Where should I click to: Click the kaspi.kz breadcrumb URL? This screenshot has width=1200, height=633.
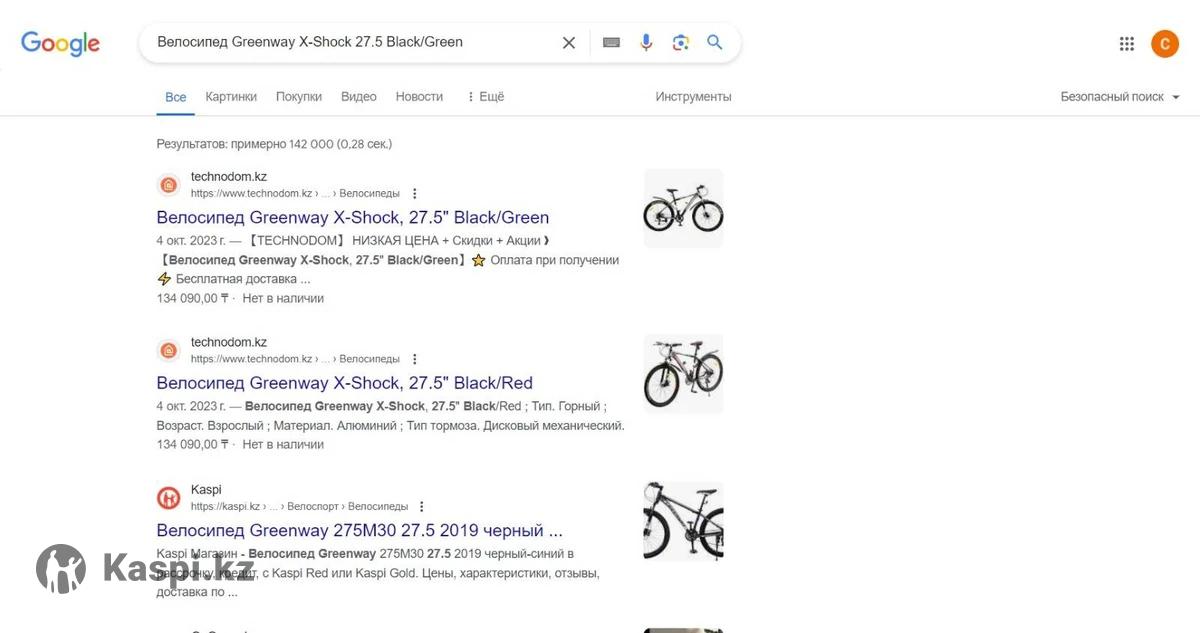point(299,507)
